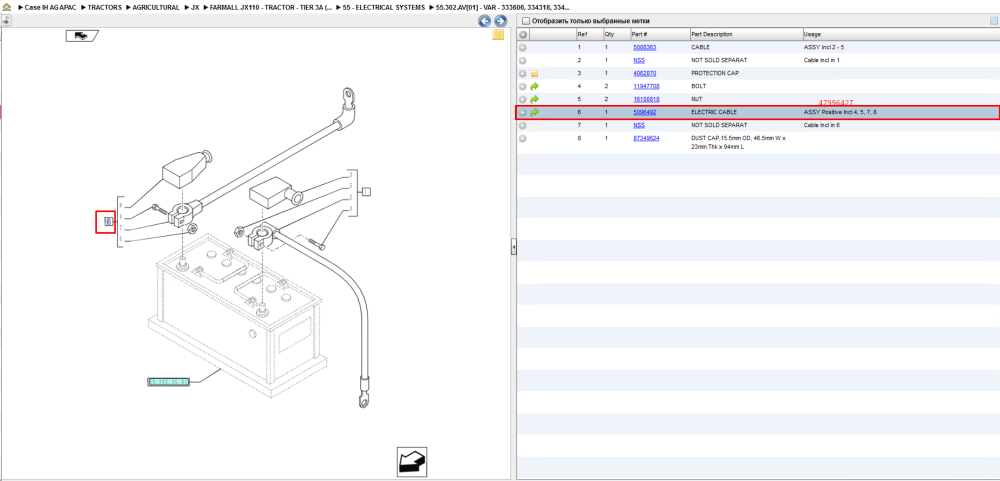Image resolution: width=1000 pixels, height=481 pixels.
Task: Navigate back with the blue left arrow
Action: [x=485, y=21]
